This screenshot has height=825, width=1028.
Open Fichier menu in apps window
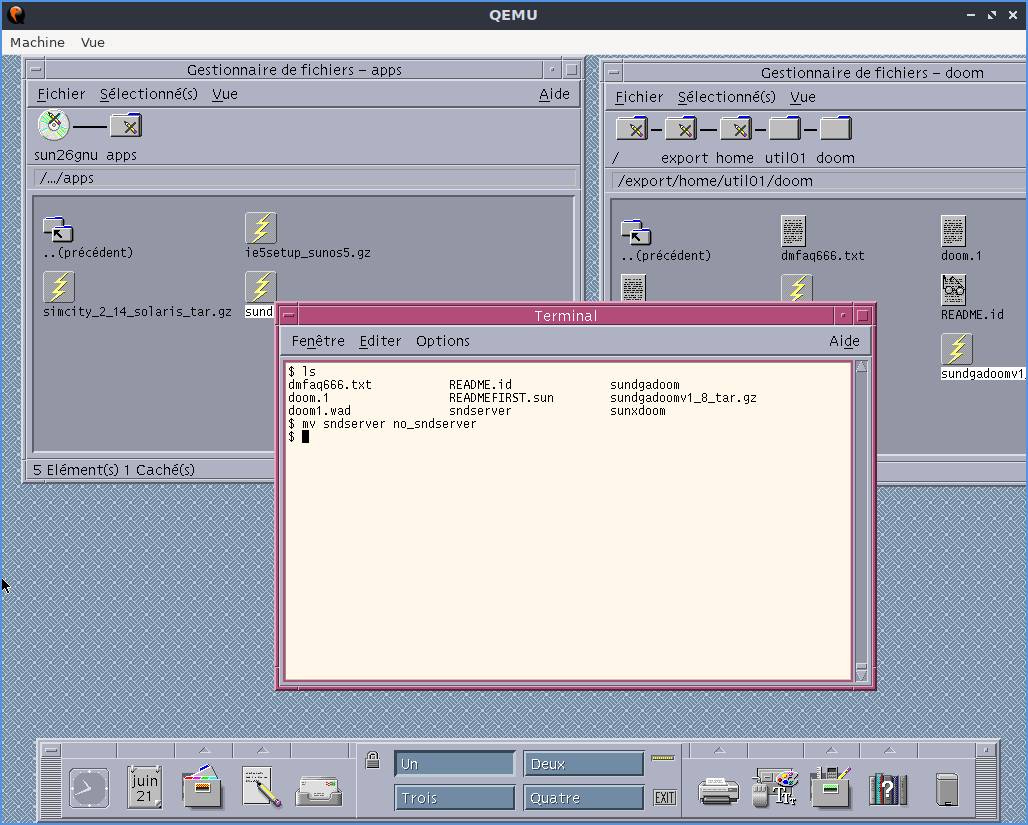pyautogui.click(x=61, y=94)
